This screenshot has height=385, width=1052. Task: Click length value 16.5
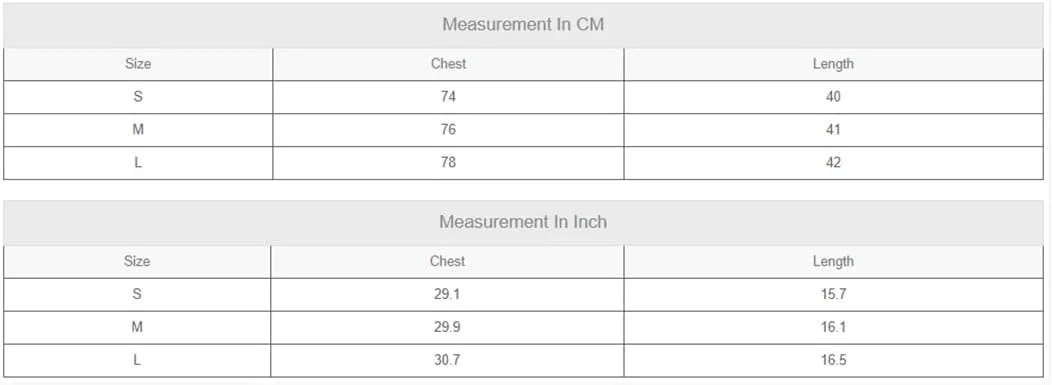pos(833,360)
